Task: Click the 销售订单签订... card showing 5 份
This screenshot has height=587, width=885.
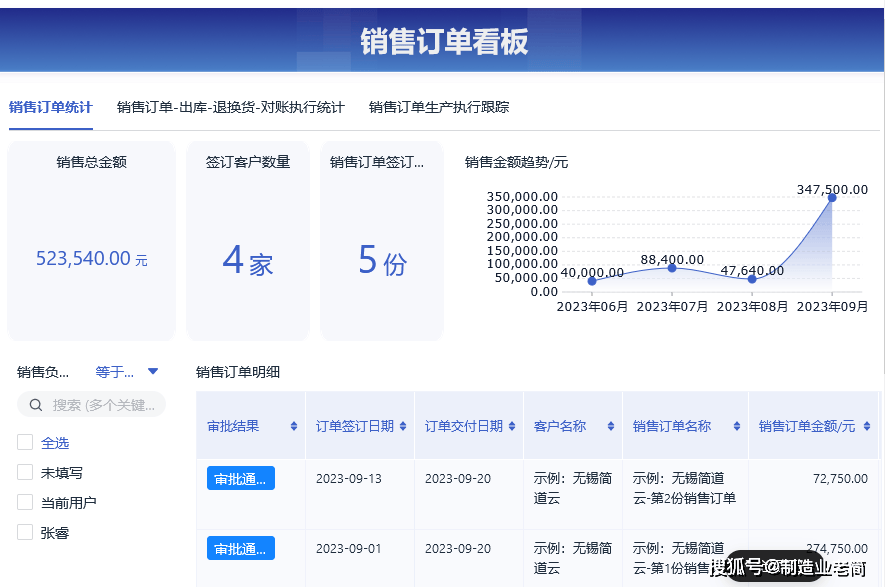Action: [x=382, y=241]
